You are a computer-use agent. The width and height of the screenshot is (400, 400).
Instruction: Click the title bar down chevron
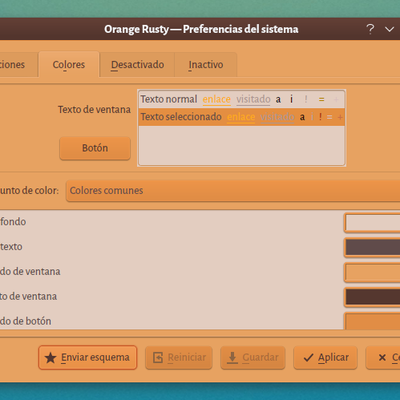click(389, 29)
